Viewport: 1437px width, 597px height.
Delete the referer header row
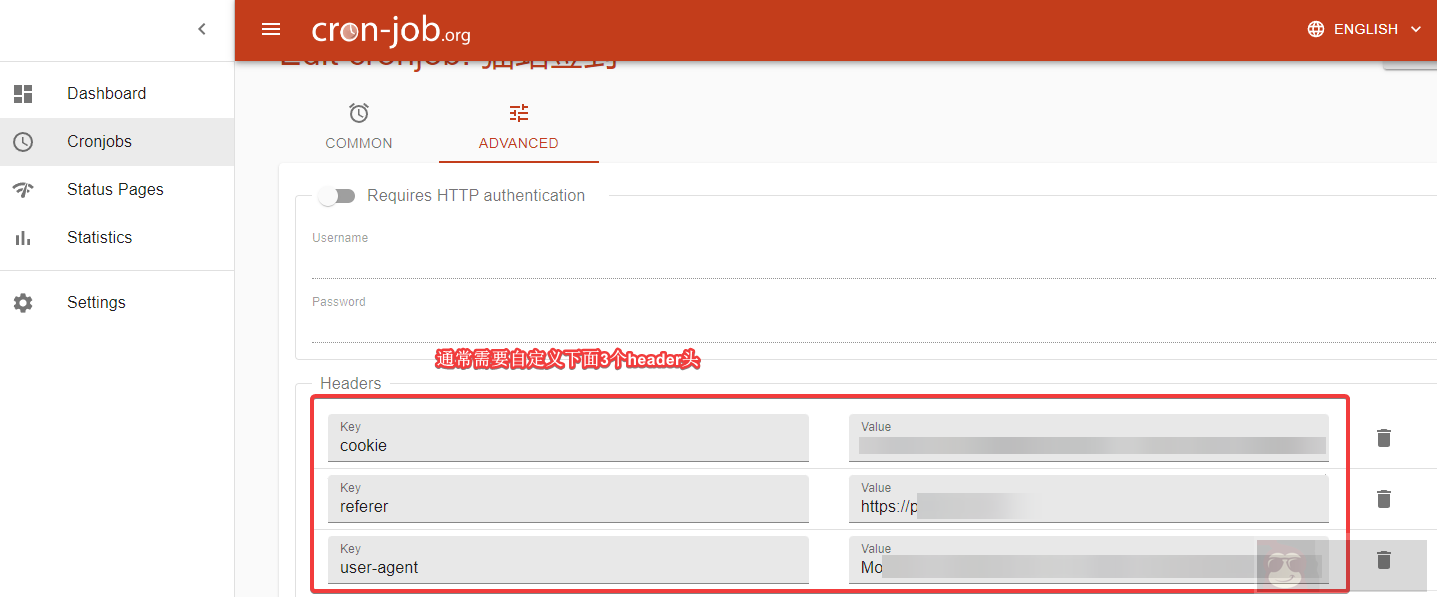click(1383, 499)
